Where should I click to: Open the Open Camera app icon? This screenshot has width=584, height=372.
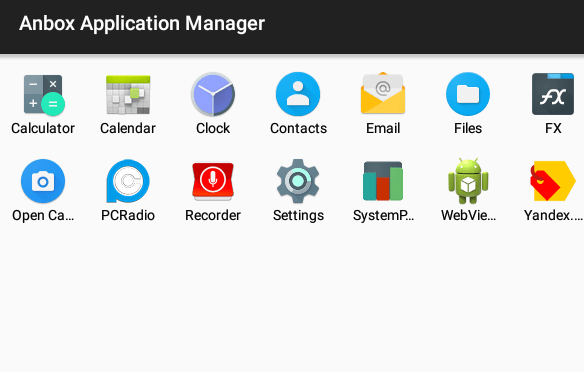[x=43, y=181]
